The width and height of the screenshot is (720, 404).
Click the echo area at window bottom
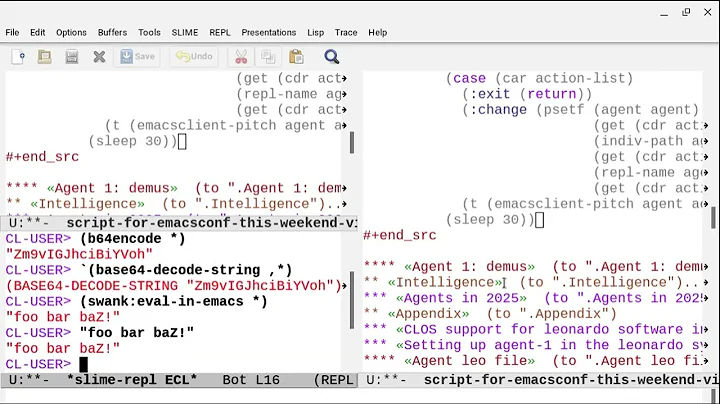tap(356, 396)
